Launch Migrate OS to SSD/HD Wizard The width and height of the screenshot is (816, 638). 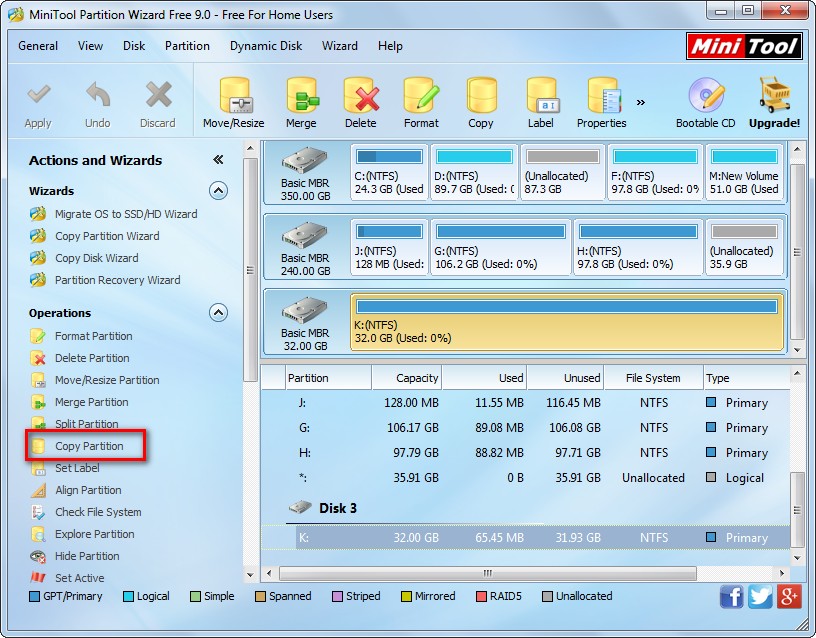coord(114,214)
